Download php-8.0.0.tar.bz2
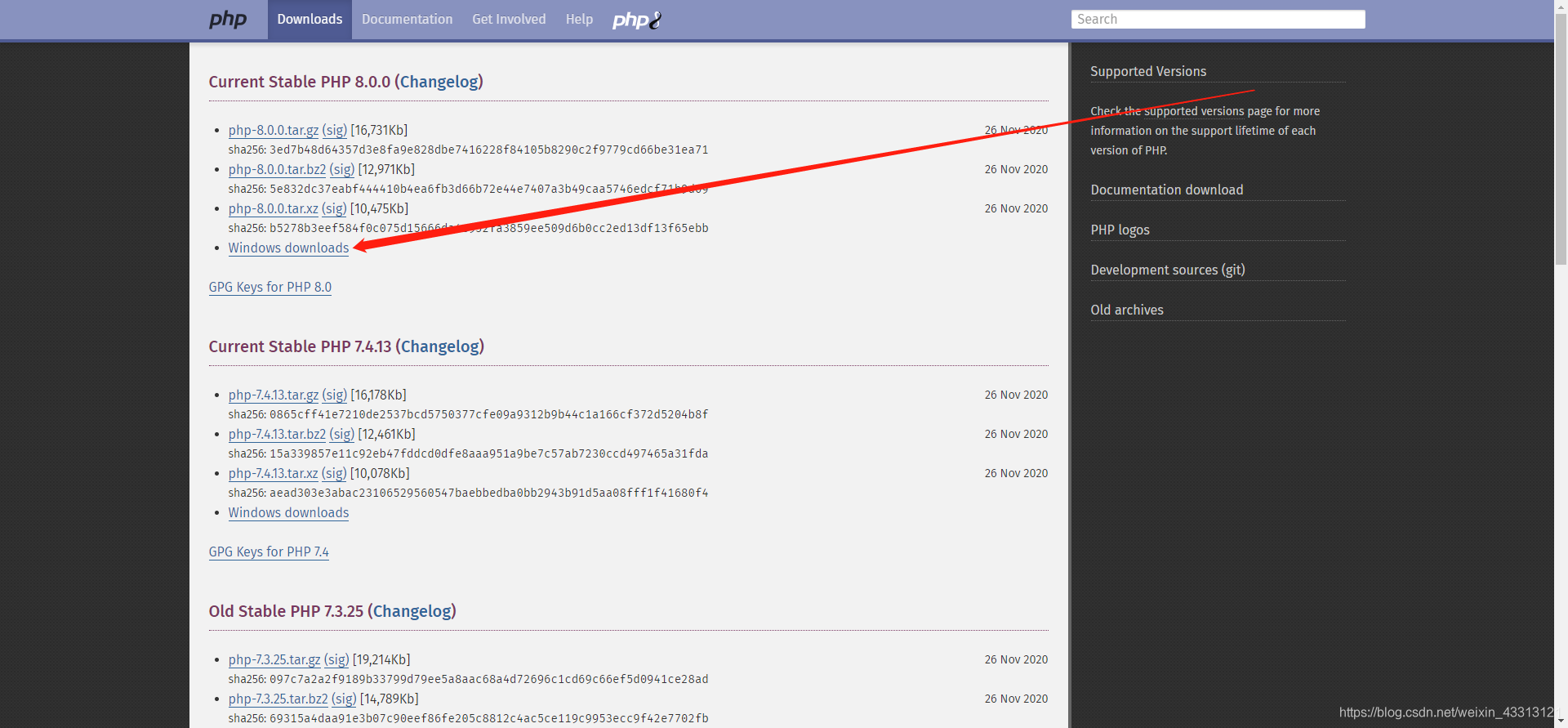Viewport: 1568px width, 728px height. click(277, 169)
